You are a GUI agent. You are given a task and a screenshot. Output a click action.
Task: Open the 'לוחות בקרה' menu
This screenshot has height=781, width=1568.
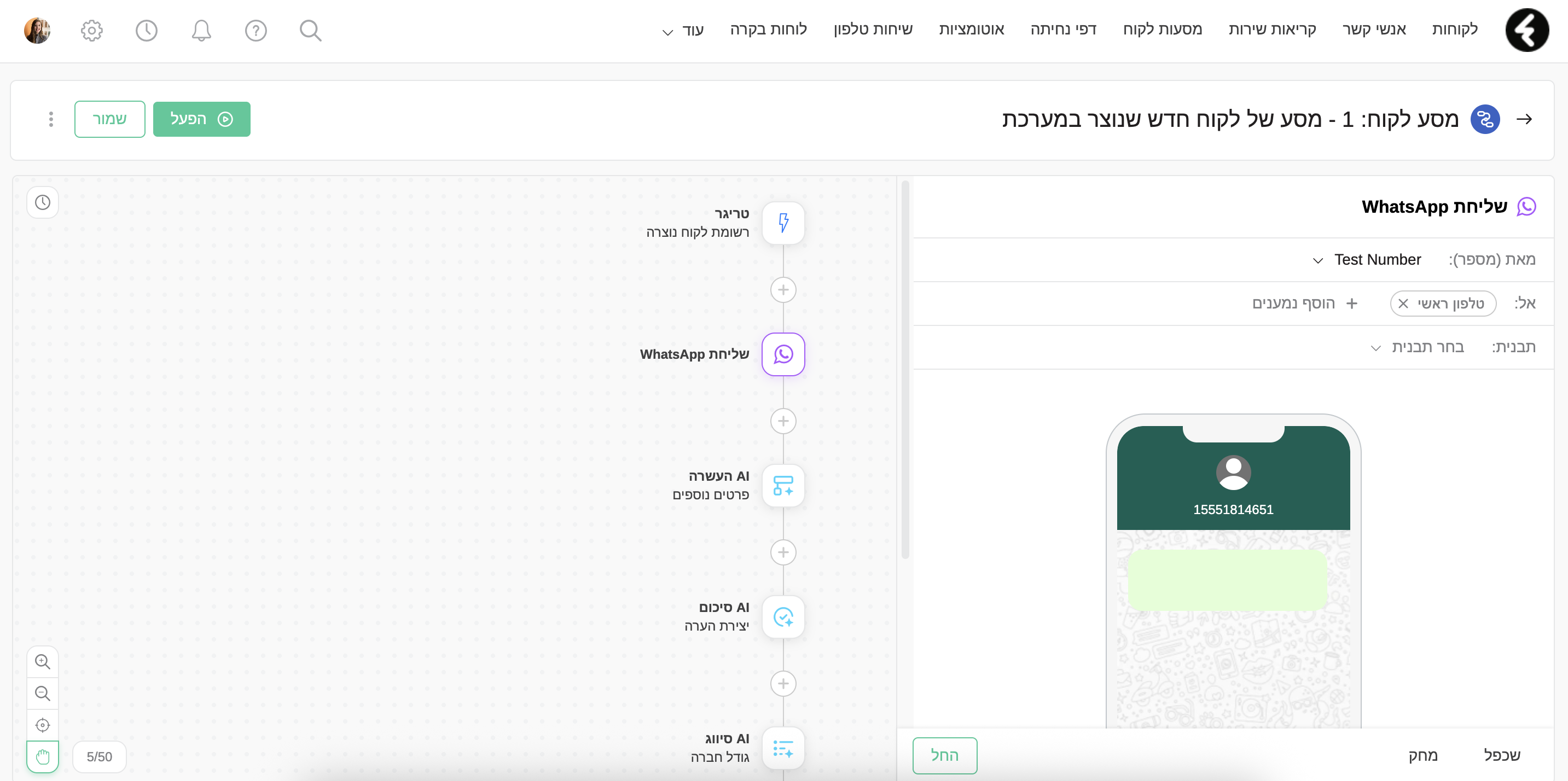coord(768,29)
